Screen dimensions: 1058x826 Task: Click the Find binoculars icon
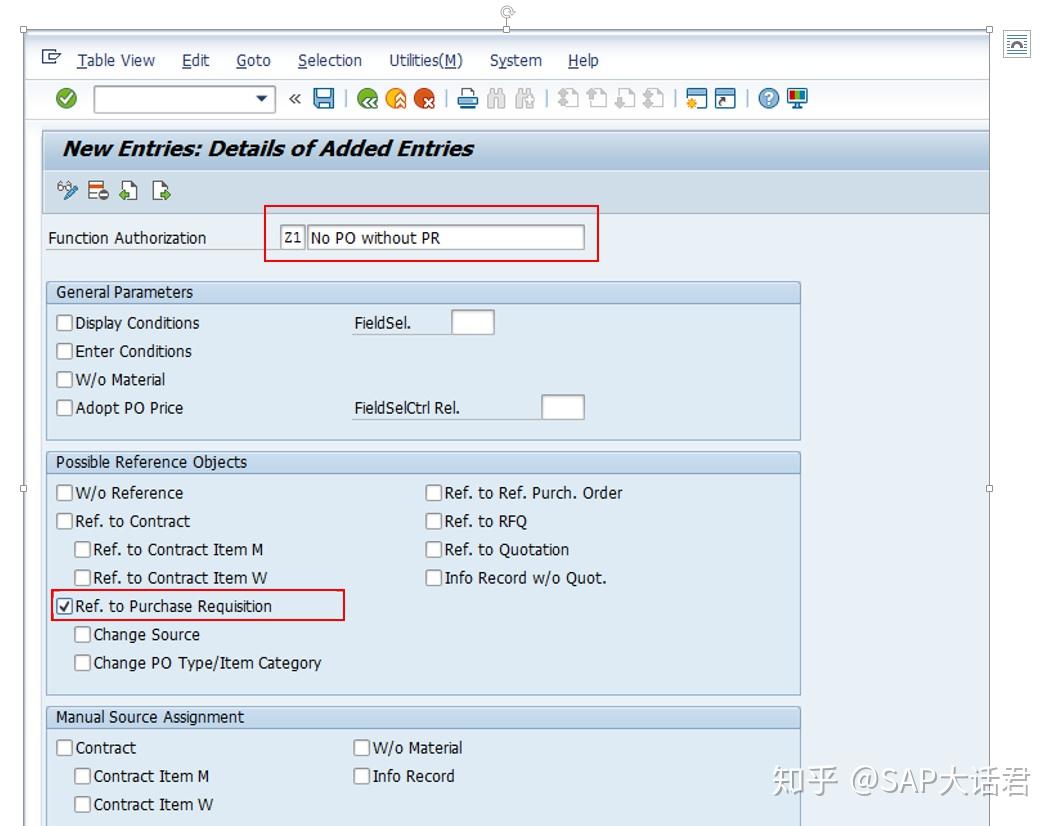496,99
